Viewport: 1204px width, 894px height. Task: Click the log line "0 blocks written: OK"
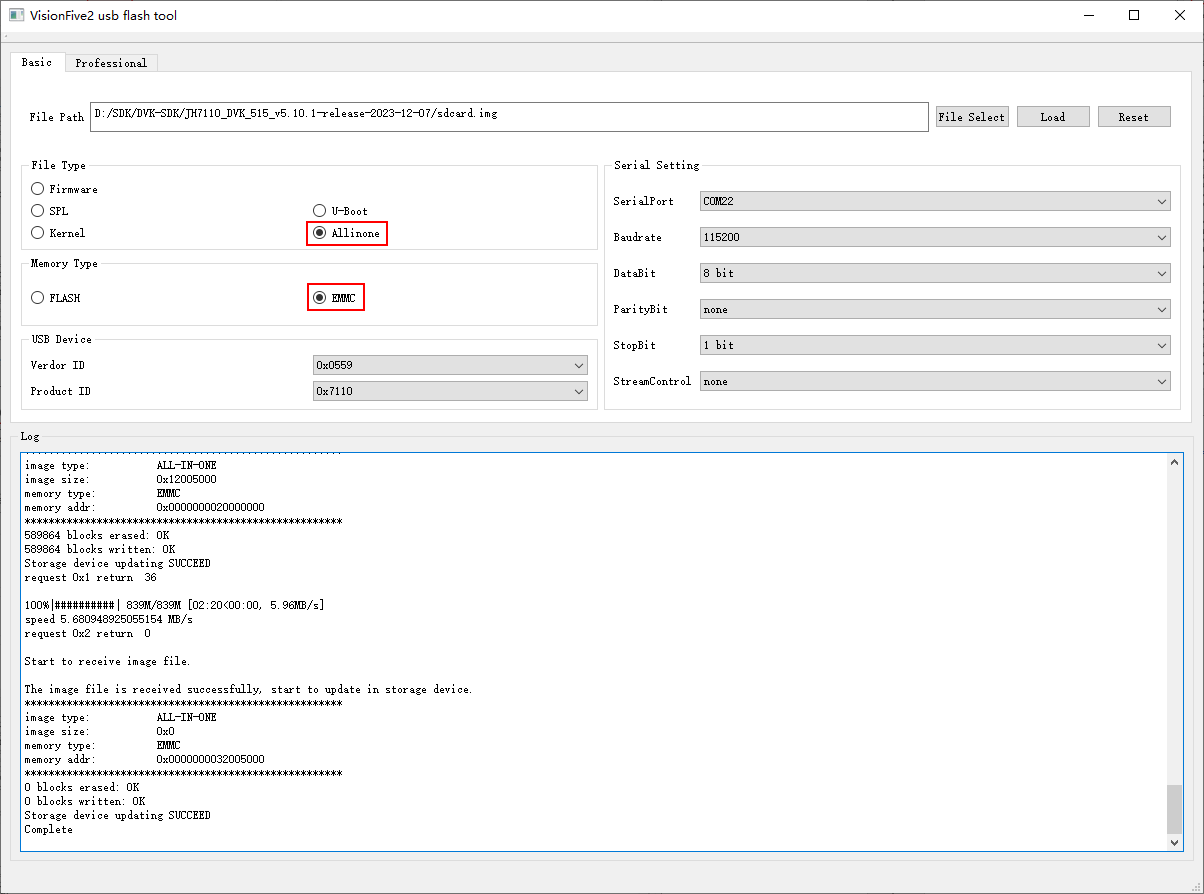point(85,801)
